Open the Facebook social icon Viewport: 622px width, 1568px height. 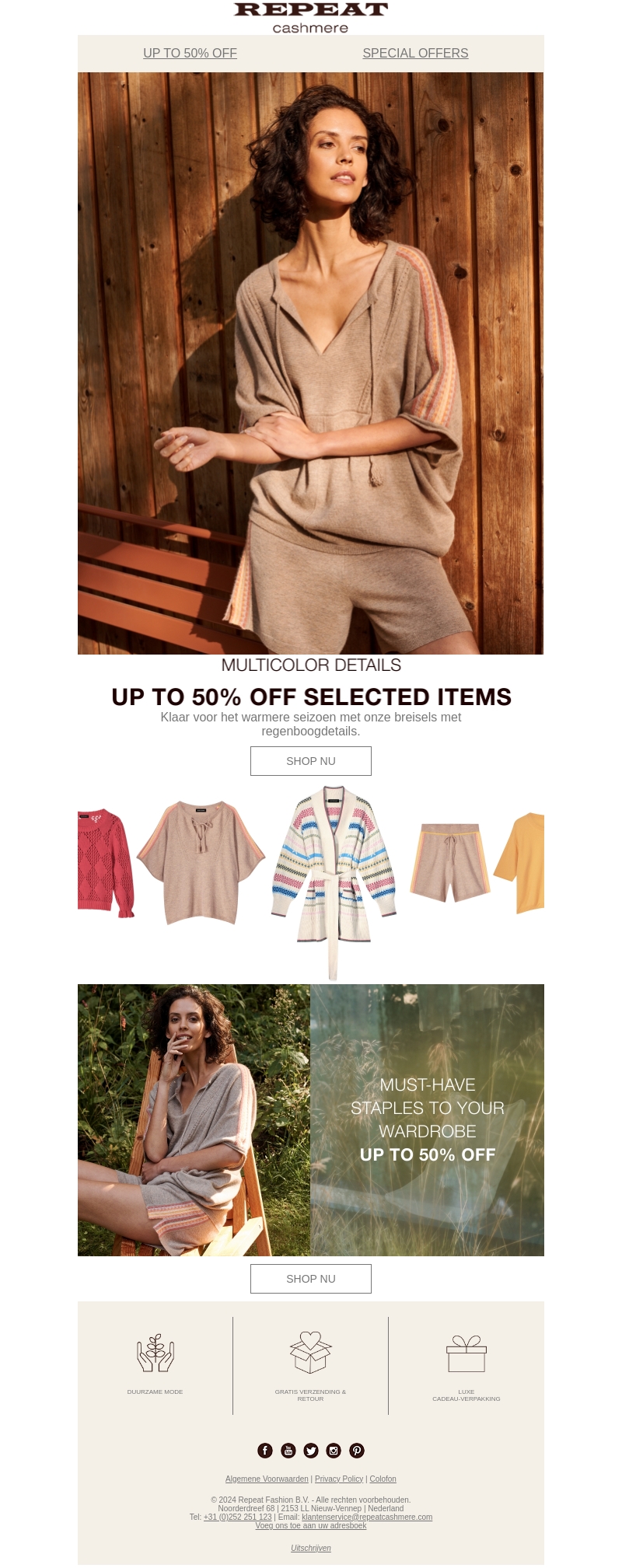(x=265, y=1450)
